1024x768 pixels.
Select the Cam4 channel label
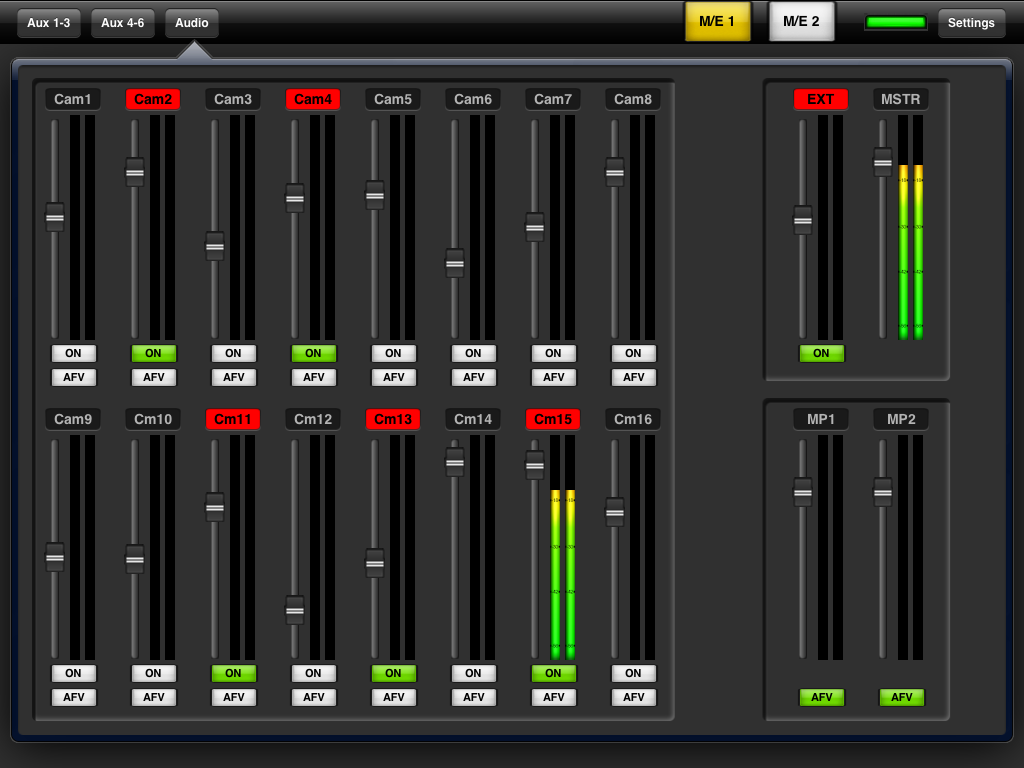pyautogui.click(x=313, y=99)
